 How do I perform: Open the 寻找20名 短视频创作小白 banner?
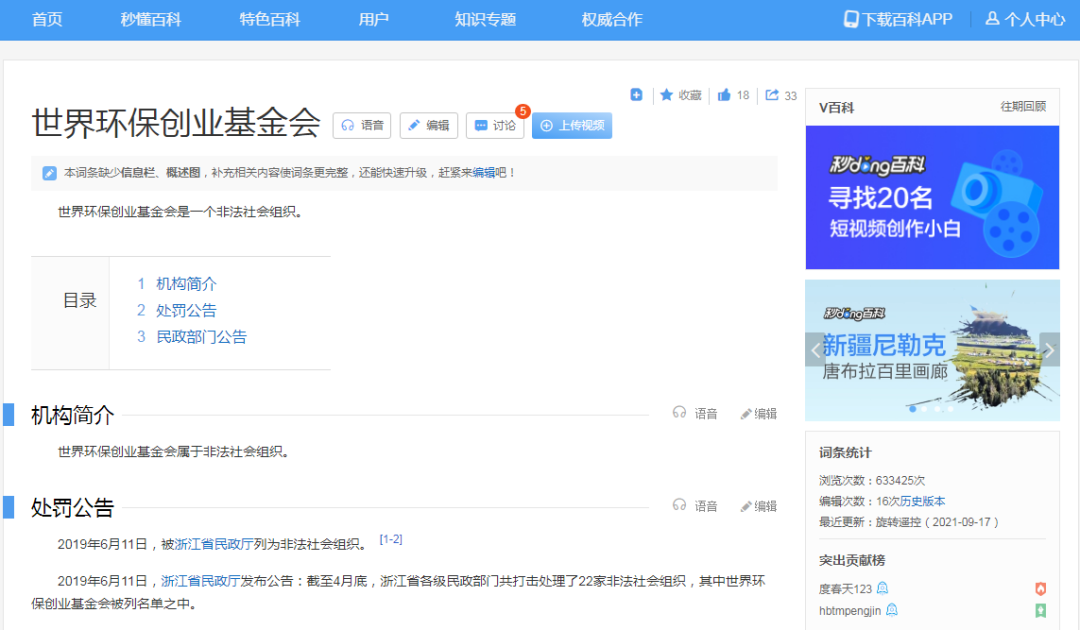coord(932,197)
